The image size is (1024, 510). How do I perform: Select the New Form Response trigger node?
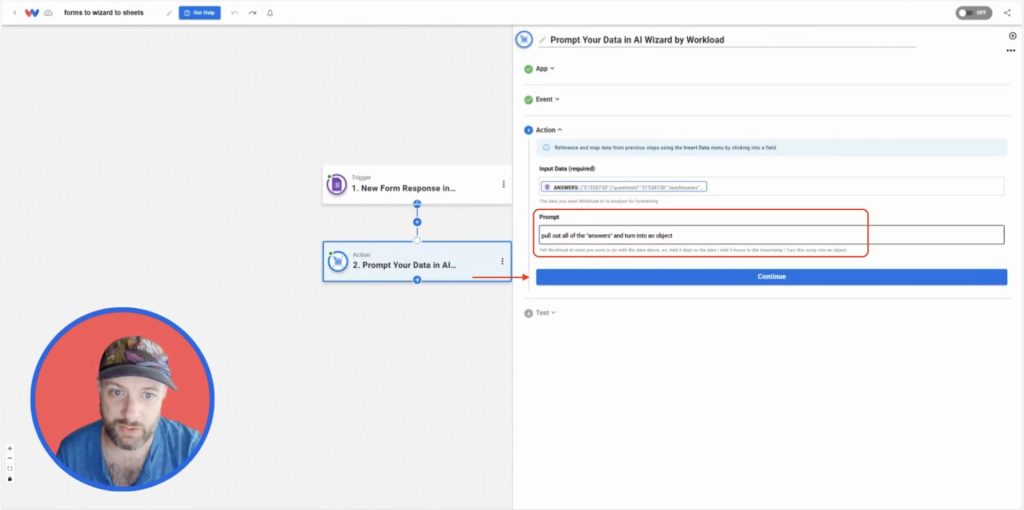[x=417, y=185]
